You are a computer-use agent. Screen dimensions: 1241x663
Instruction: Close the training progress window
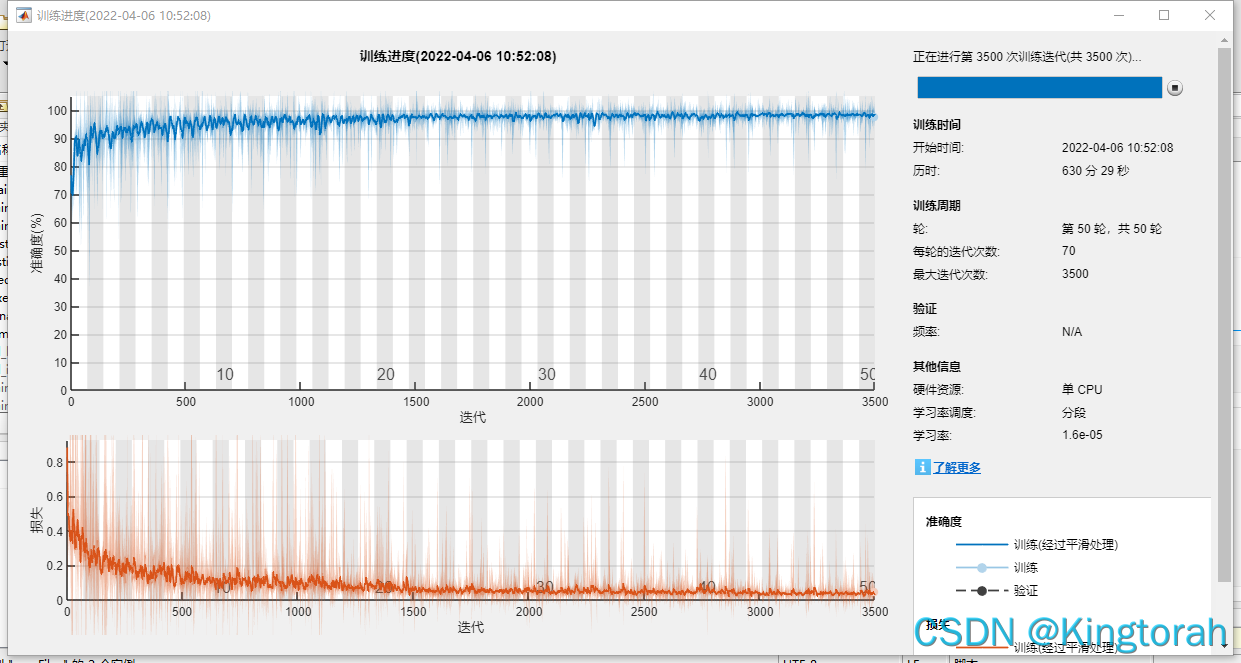point(1210,15)
